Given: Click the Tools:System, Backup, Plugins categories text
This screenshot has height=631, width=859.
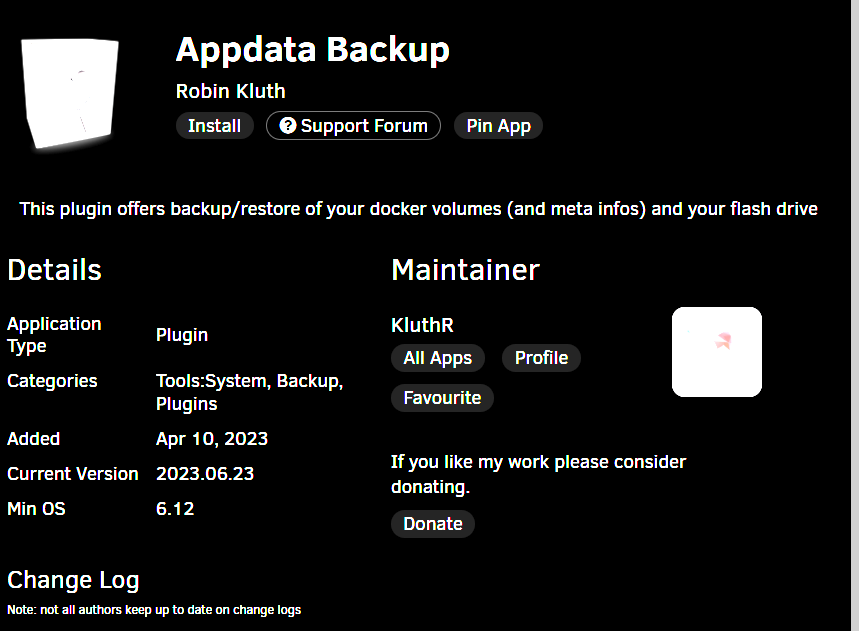Looking at the screenshot, I should 249,392.
